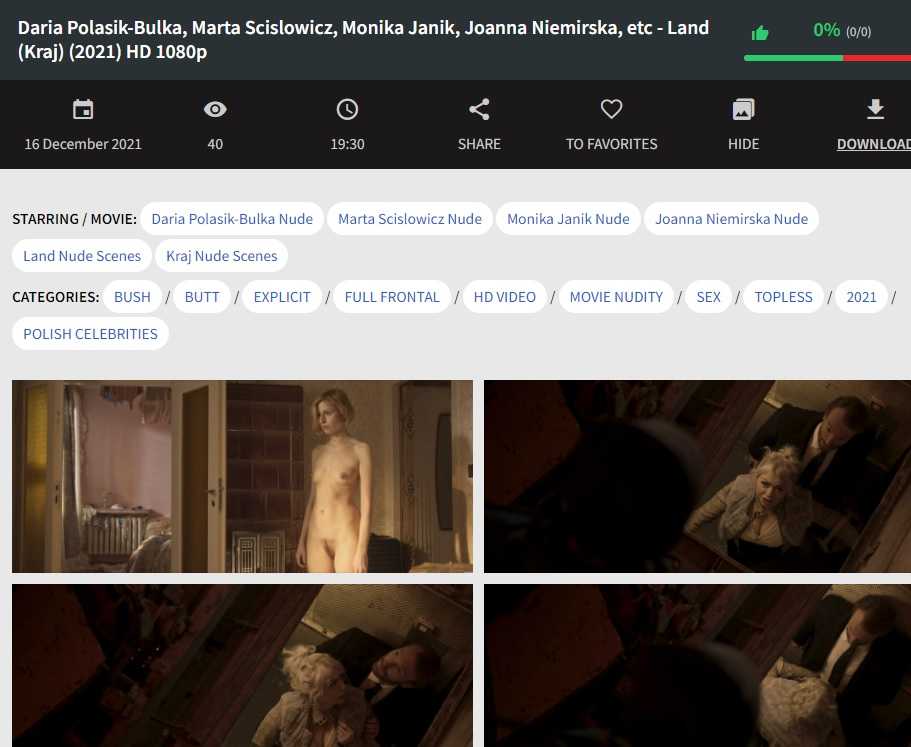Go to the Joanna Niemirska tag

(x=731, y=219)
